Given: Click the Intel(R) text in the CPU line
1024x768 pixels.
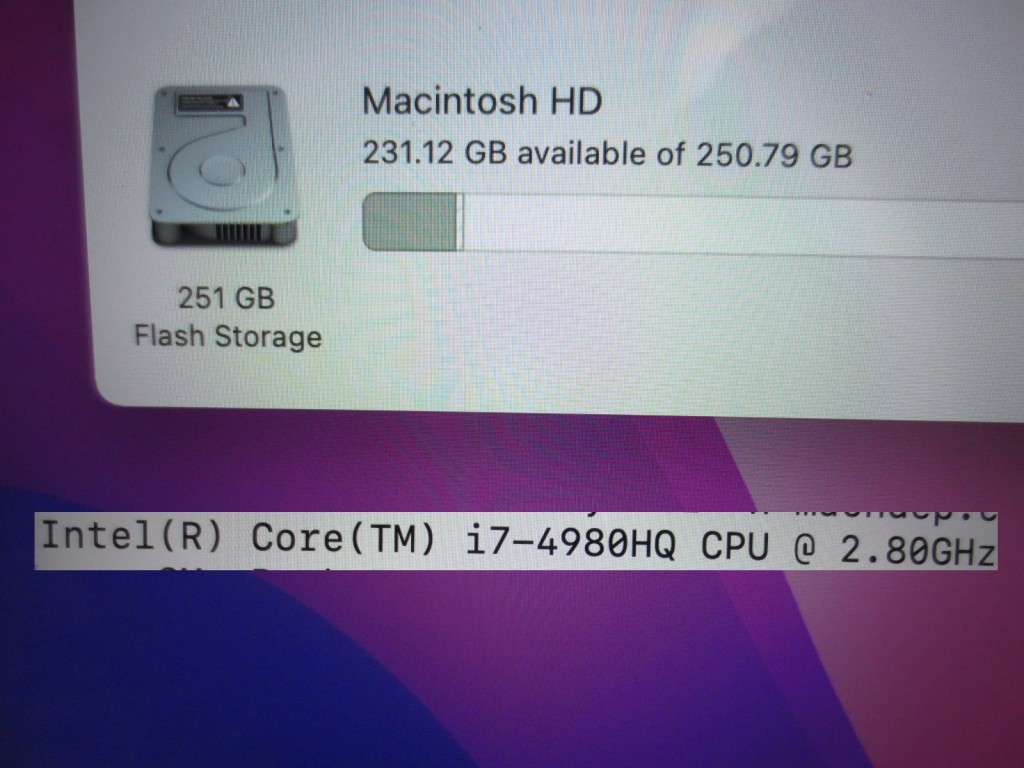Looking at the screenshot, I should 132,537.
